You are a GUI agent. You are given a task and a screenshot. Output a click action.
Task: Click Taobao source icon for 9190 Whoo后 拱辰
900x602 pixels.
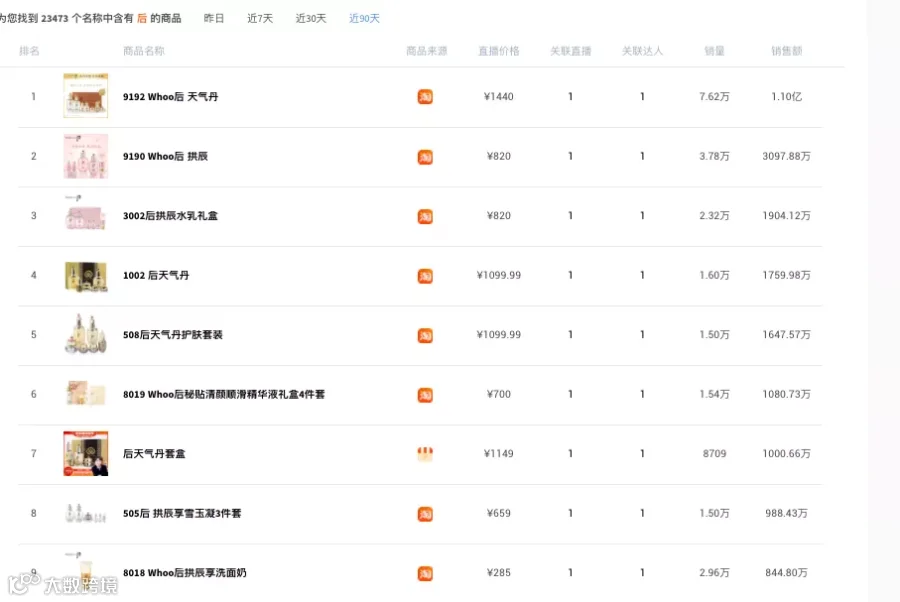[425, 157]
